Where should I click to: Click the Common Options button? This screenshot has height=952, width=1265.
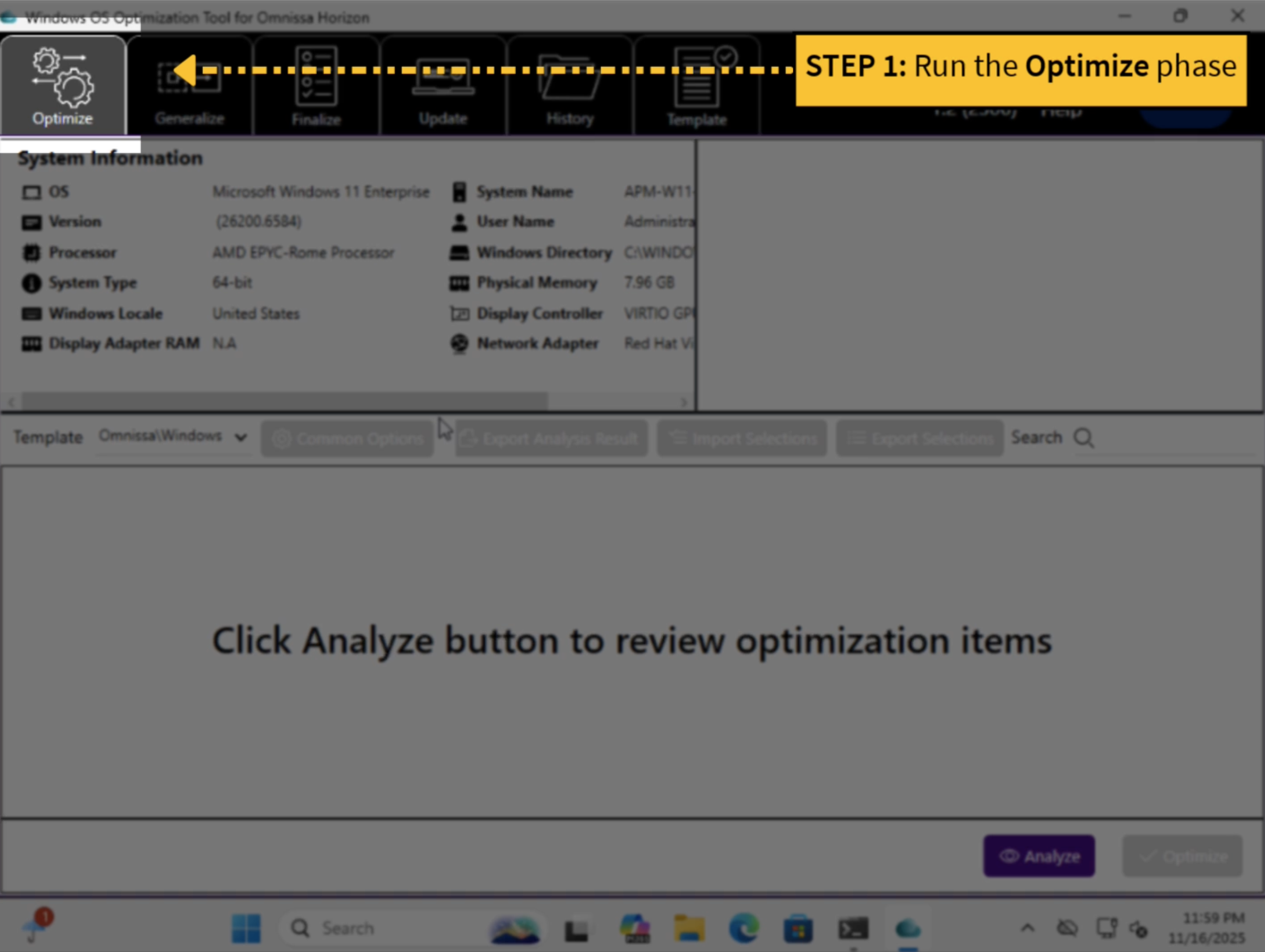pyautogui.click(x=347, y=439)
